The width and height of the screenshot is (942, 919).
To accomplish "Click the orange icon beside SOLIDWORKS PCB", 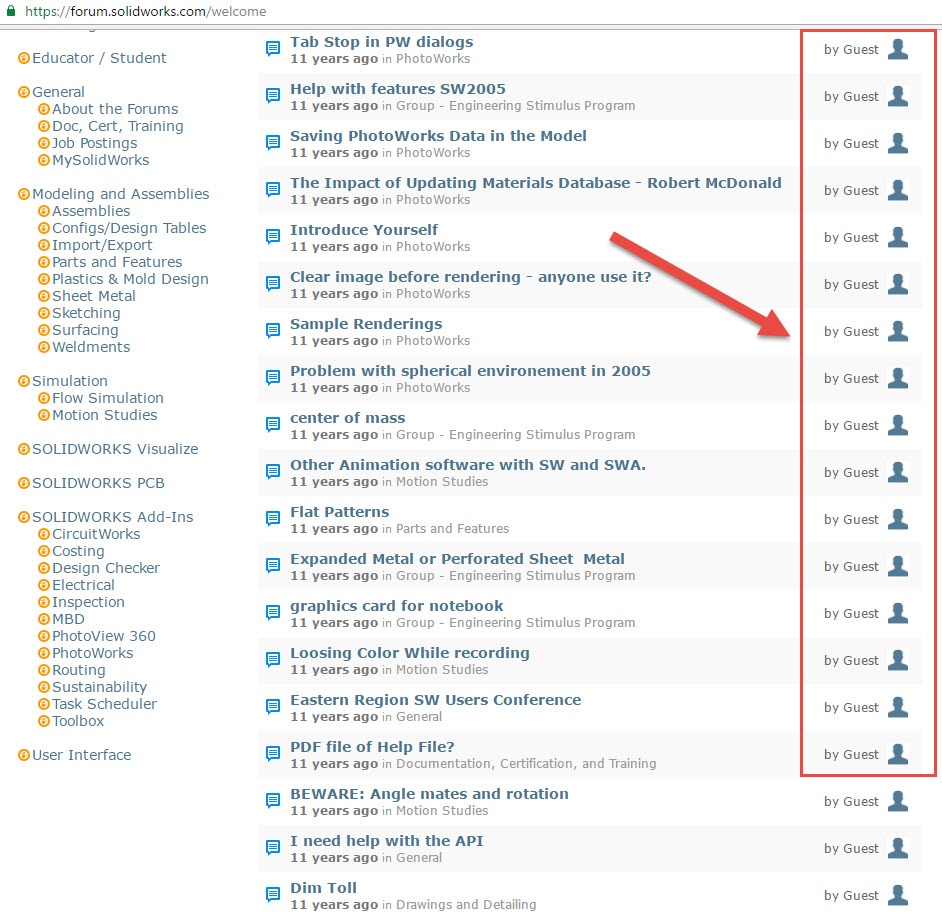I will point(24,483).
